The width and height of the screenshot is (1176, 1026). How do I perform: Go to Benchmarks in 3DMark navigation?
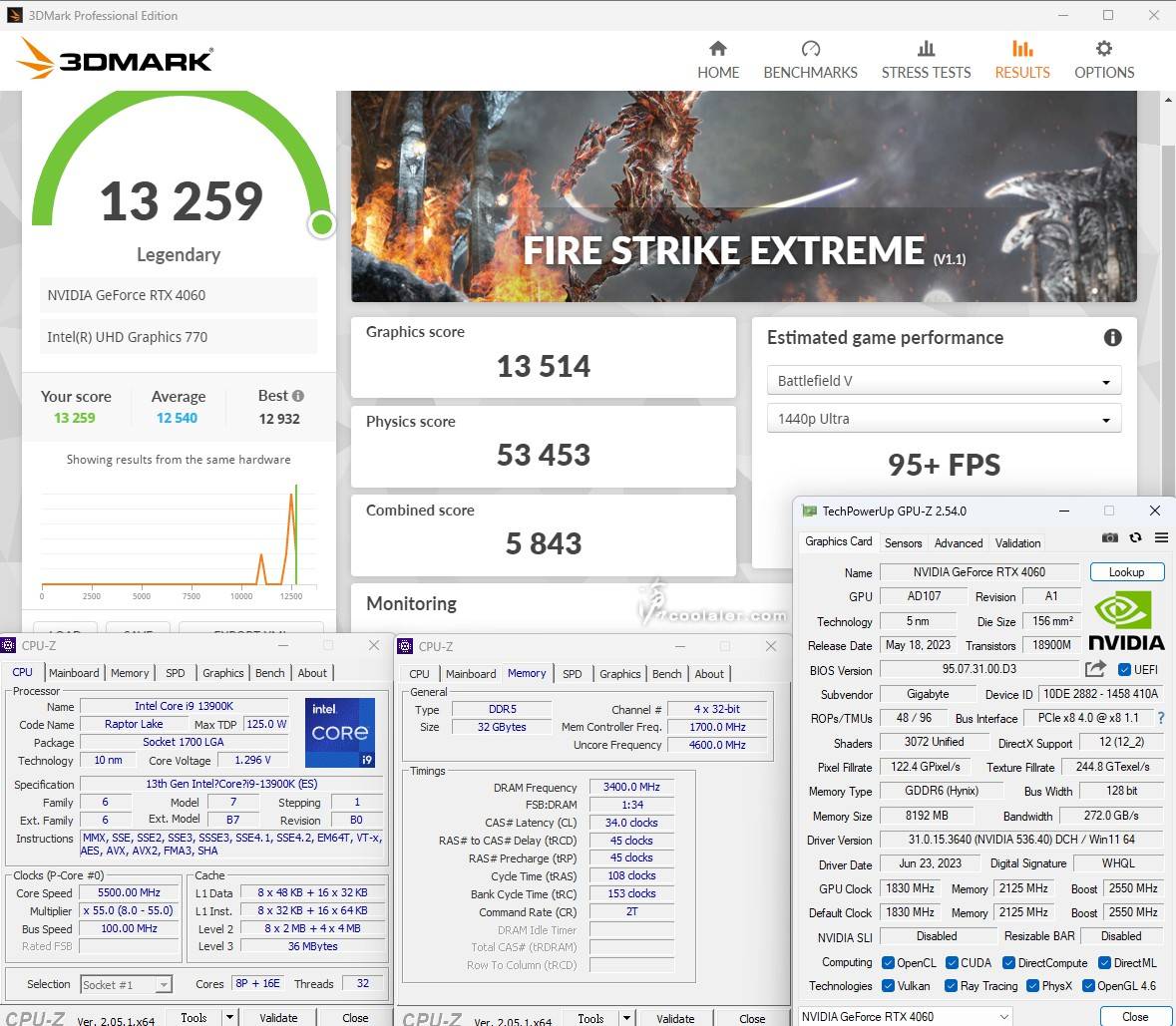pos(810,60)
